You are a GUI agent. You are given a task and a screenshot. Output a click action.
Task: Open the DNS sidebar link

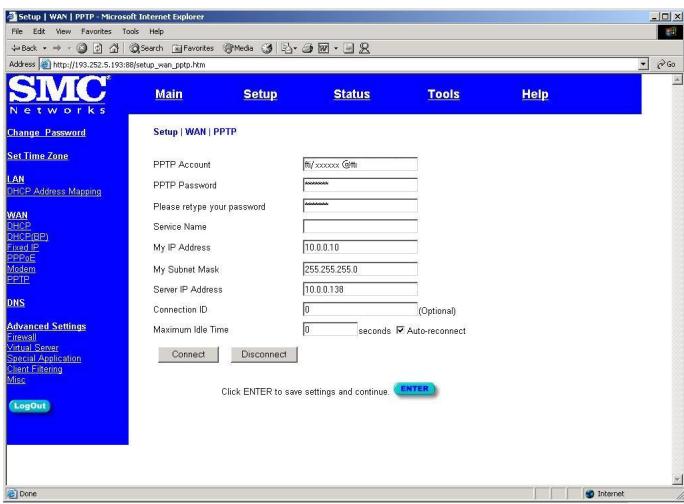click(16, 303)
